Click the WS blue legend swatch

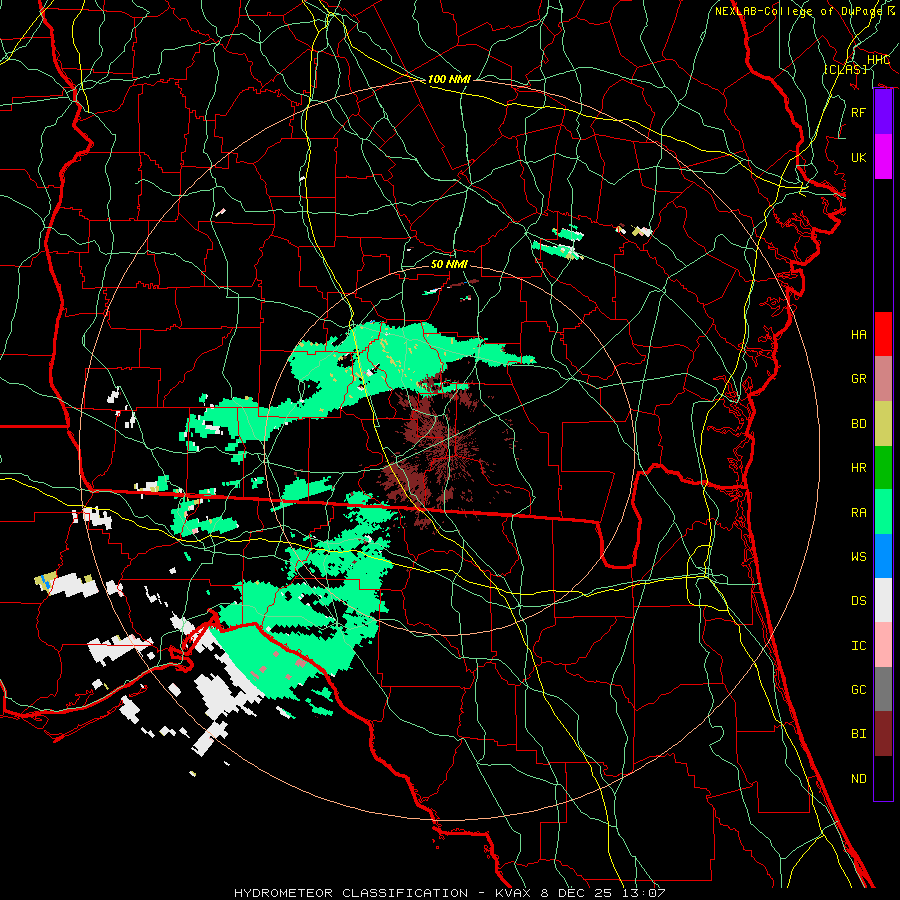point(883,556)
